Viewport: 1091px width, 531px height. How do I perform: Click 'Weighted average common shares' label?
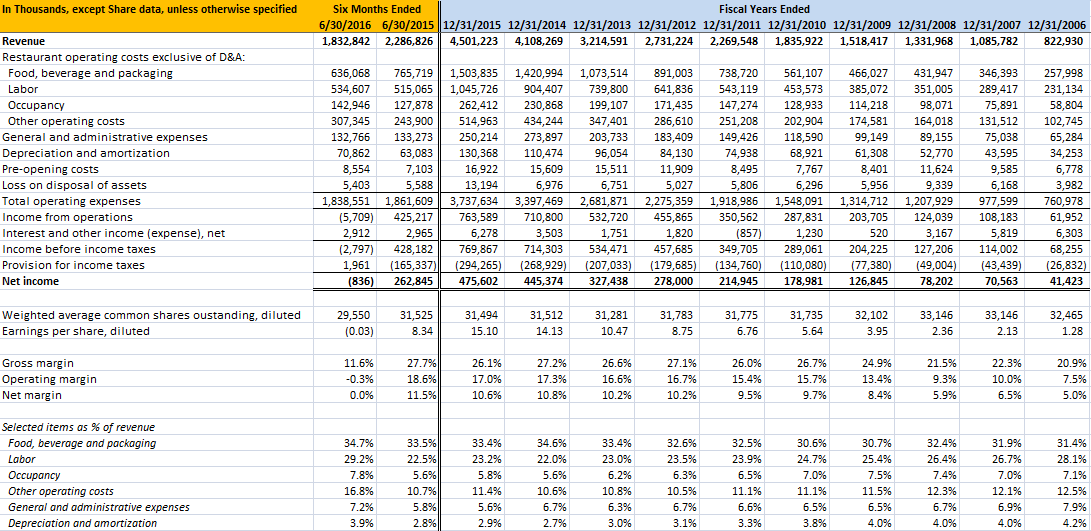click(x=152, y=315)
